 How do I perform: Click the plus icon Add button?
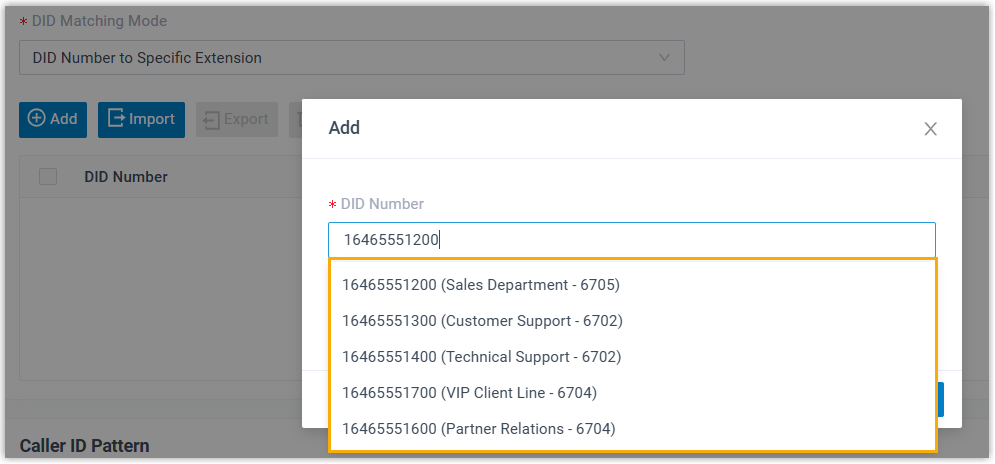point(53,119)
